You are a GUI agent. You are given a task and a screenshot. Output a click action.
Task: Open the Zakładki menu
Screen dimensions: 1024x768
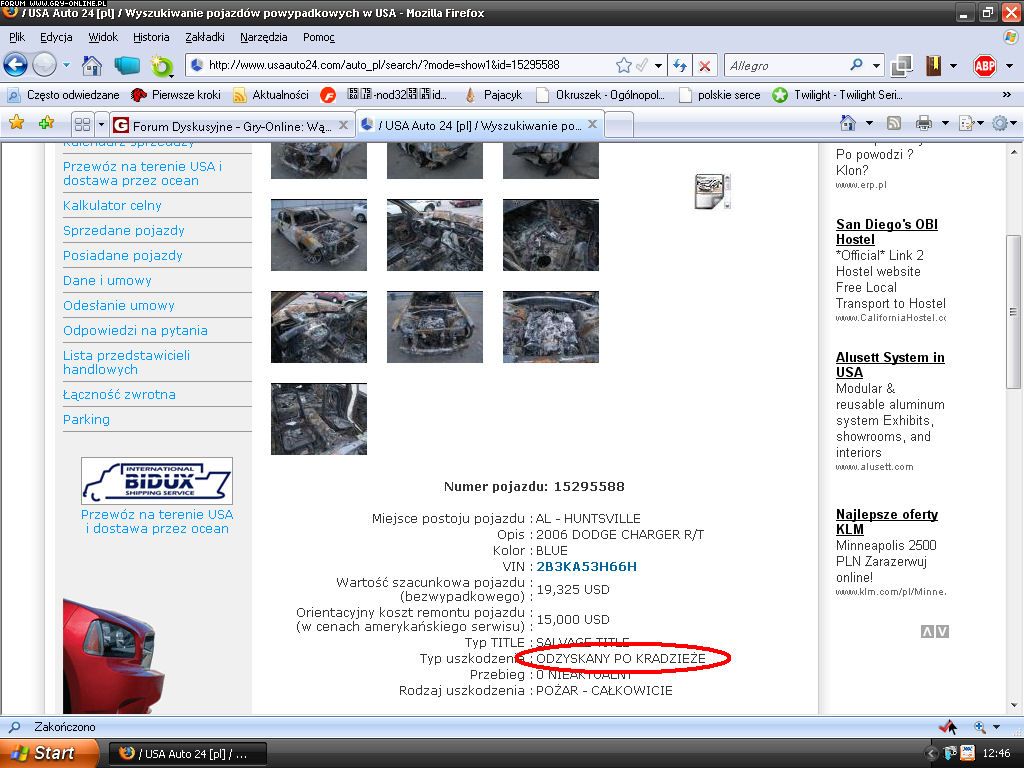coord(204,37)
